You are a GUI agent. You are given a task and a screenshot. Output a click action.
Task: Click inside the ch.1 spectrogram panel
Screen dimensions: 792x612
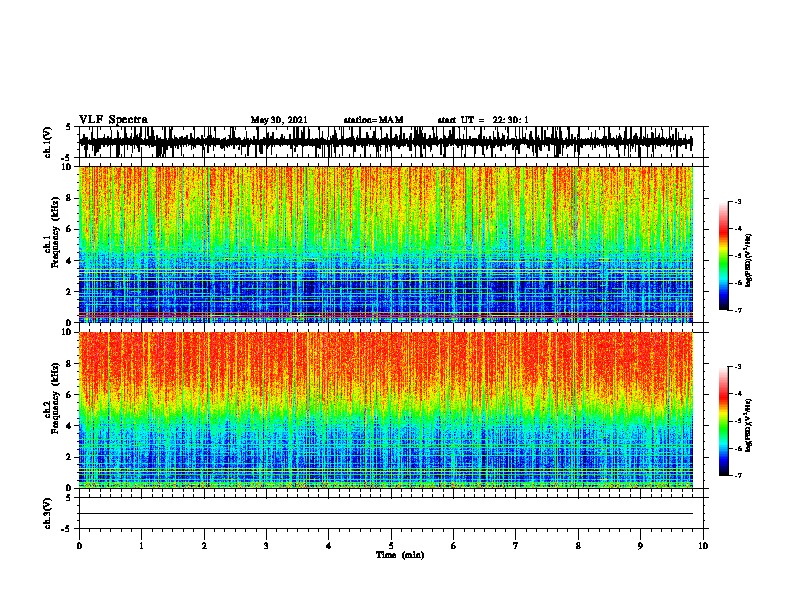coord(386,244)
